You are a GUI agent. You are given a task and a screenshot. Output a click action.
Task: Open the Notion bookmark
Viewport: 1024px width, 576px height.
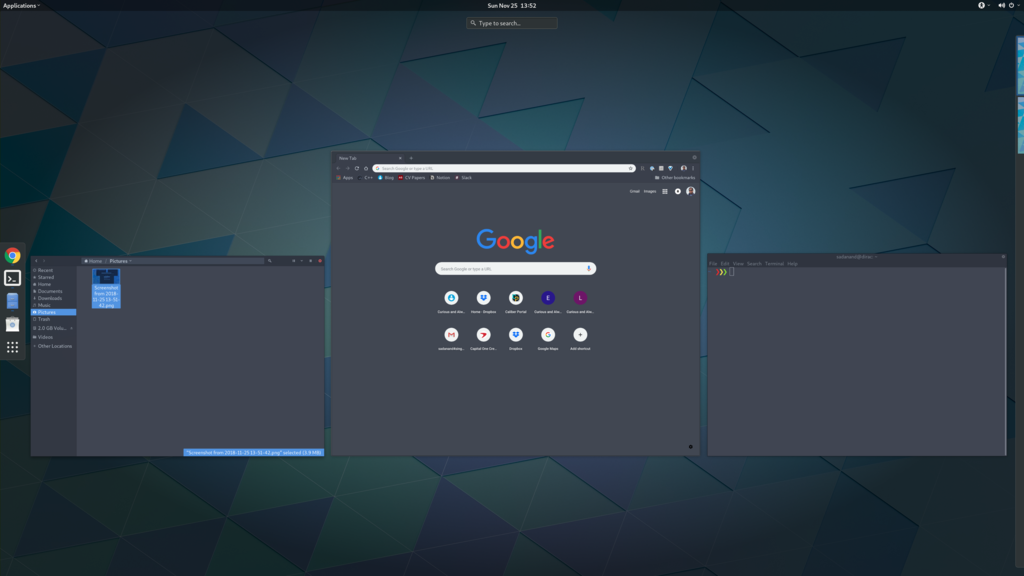coord(440,178)
